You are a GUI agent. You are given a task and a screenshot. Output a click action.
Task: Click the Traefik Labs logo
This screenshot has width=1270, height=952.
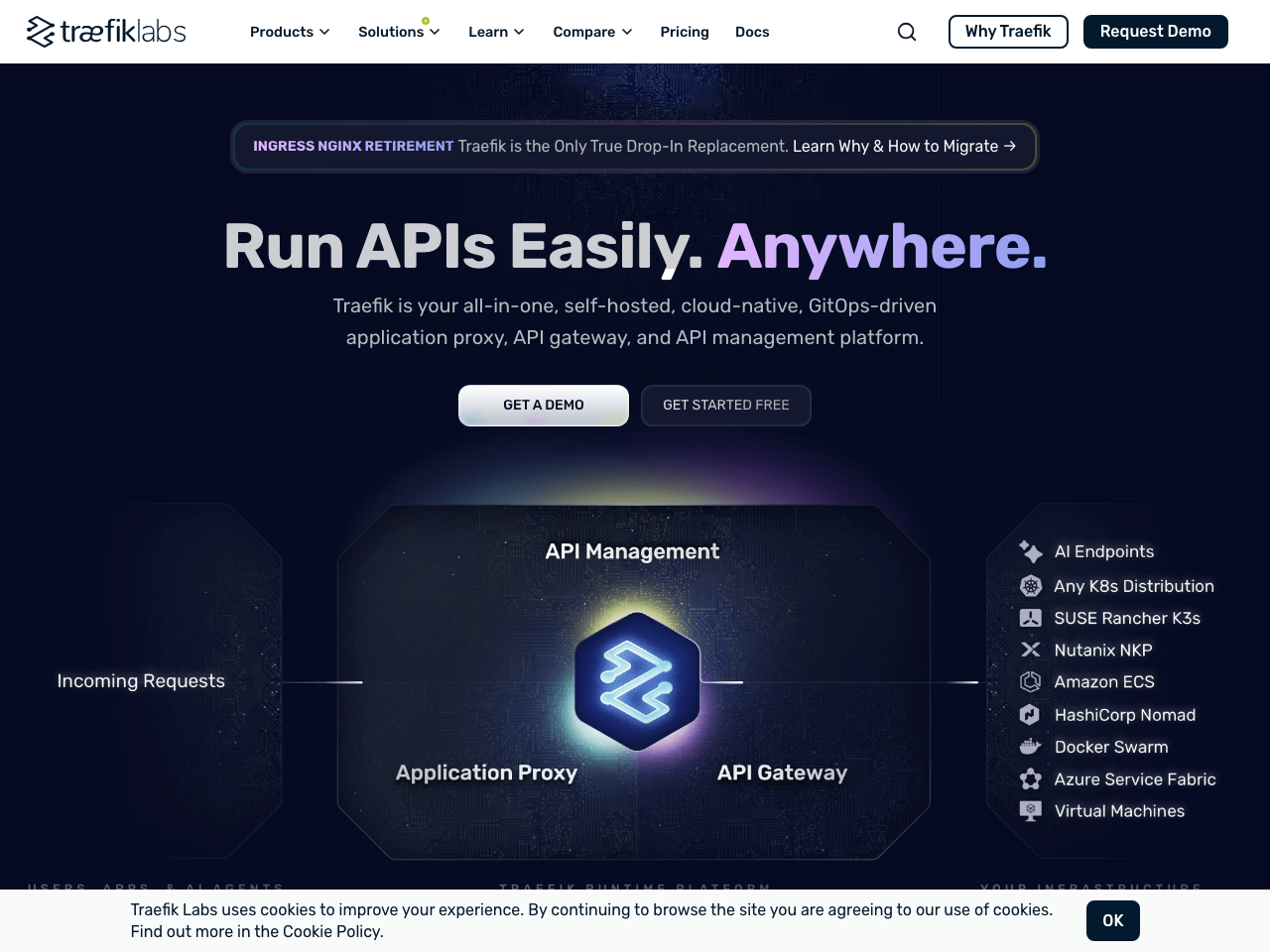pyautogui.click(x=105, y=31)
